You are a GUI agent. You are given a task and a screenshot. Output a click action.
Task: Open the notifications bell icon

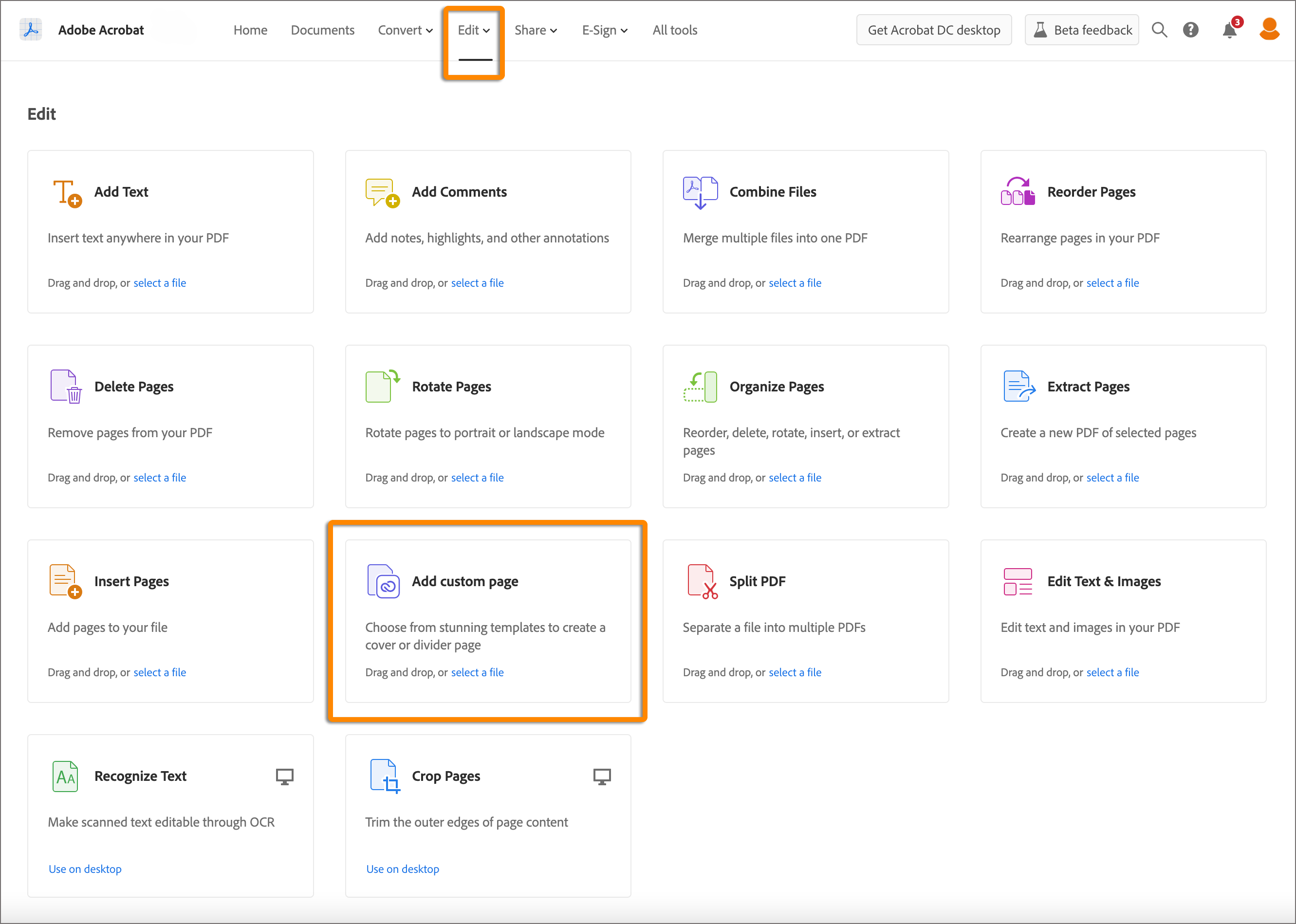(1229, 31)
